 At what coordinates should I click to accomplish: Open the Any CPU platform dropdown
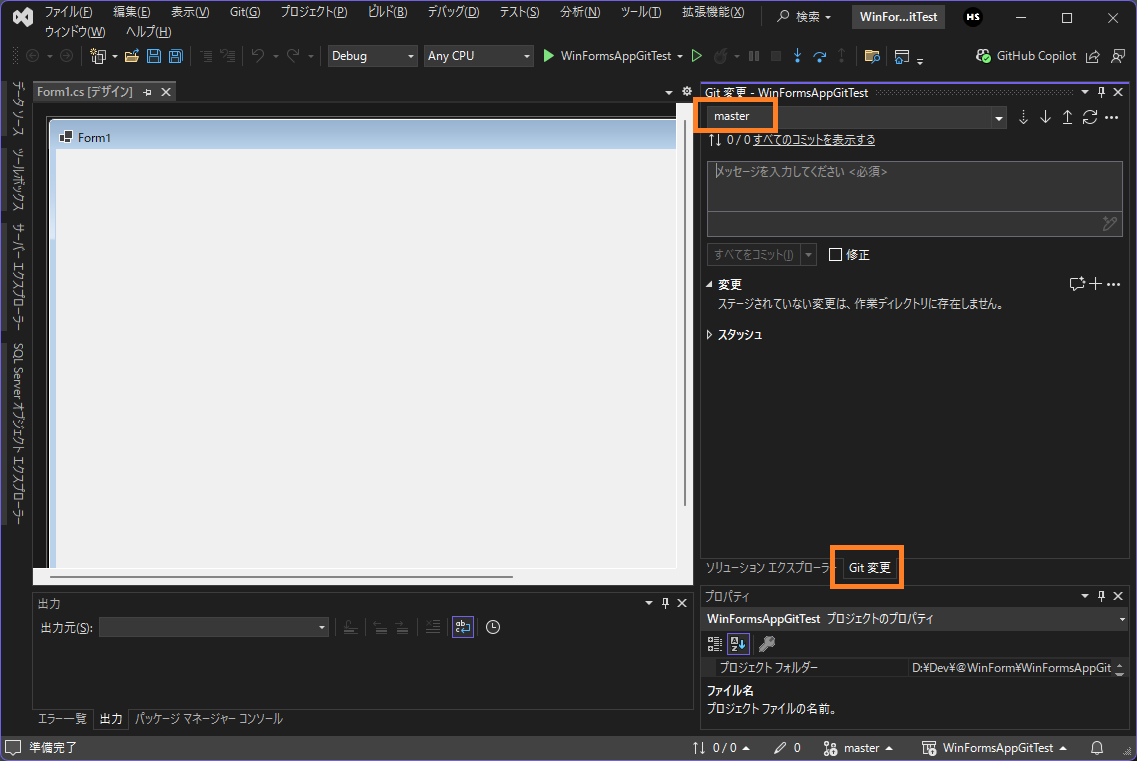(x=478, y=56)
